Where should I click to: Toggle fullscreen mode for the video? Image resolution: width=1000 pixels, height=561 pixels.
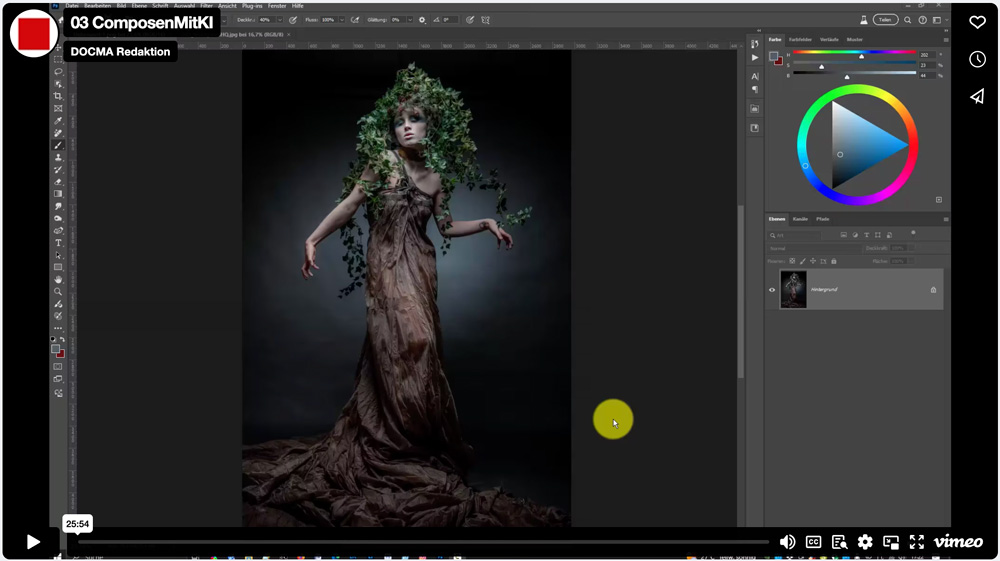[917, 542]
